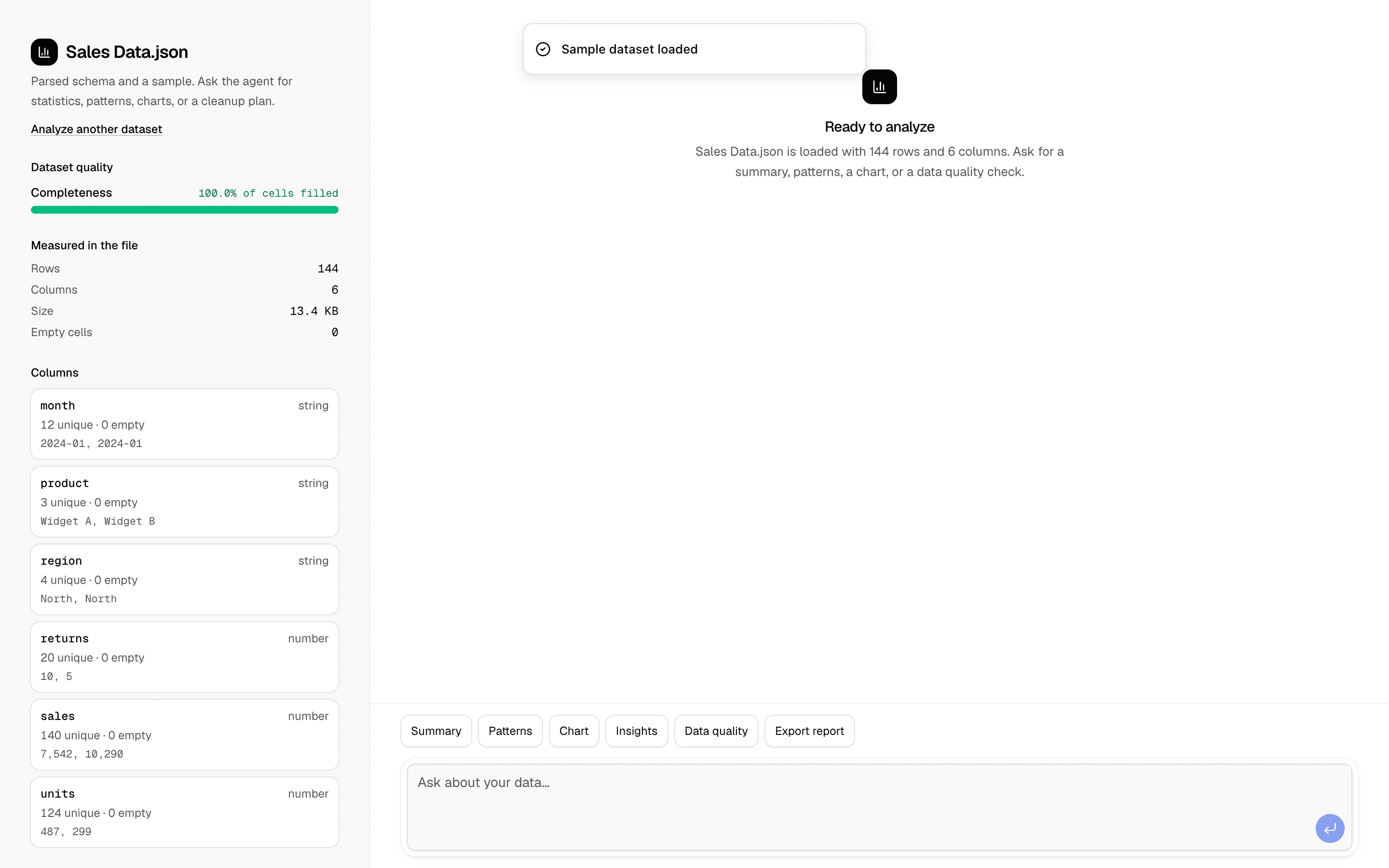
Task: Select the units column card
Action: [x=185, y=813]
